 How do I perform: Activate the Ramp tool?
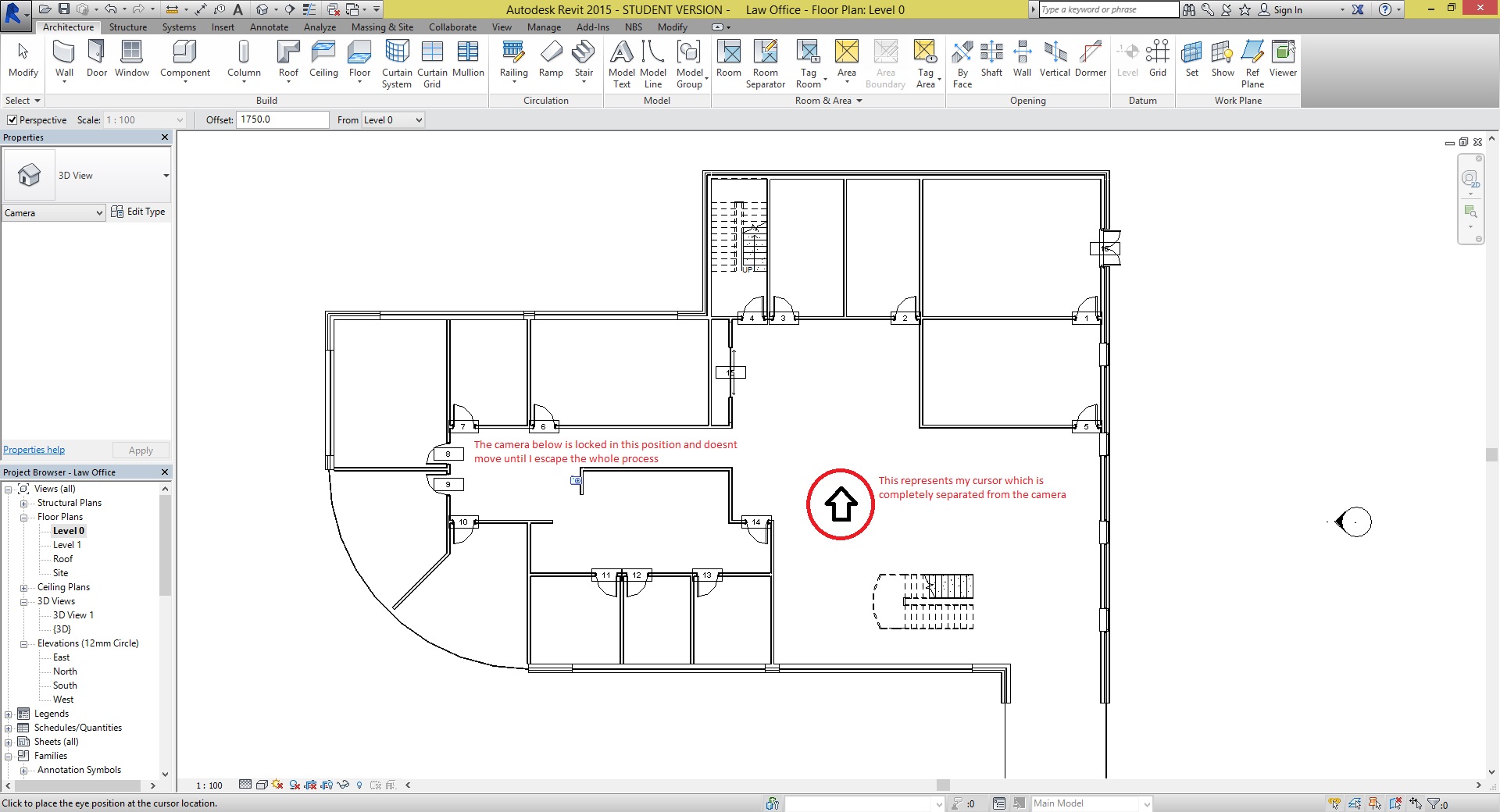pos(551,59)
